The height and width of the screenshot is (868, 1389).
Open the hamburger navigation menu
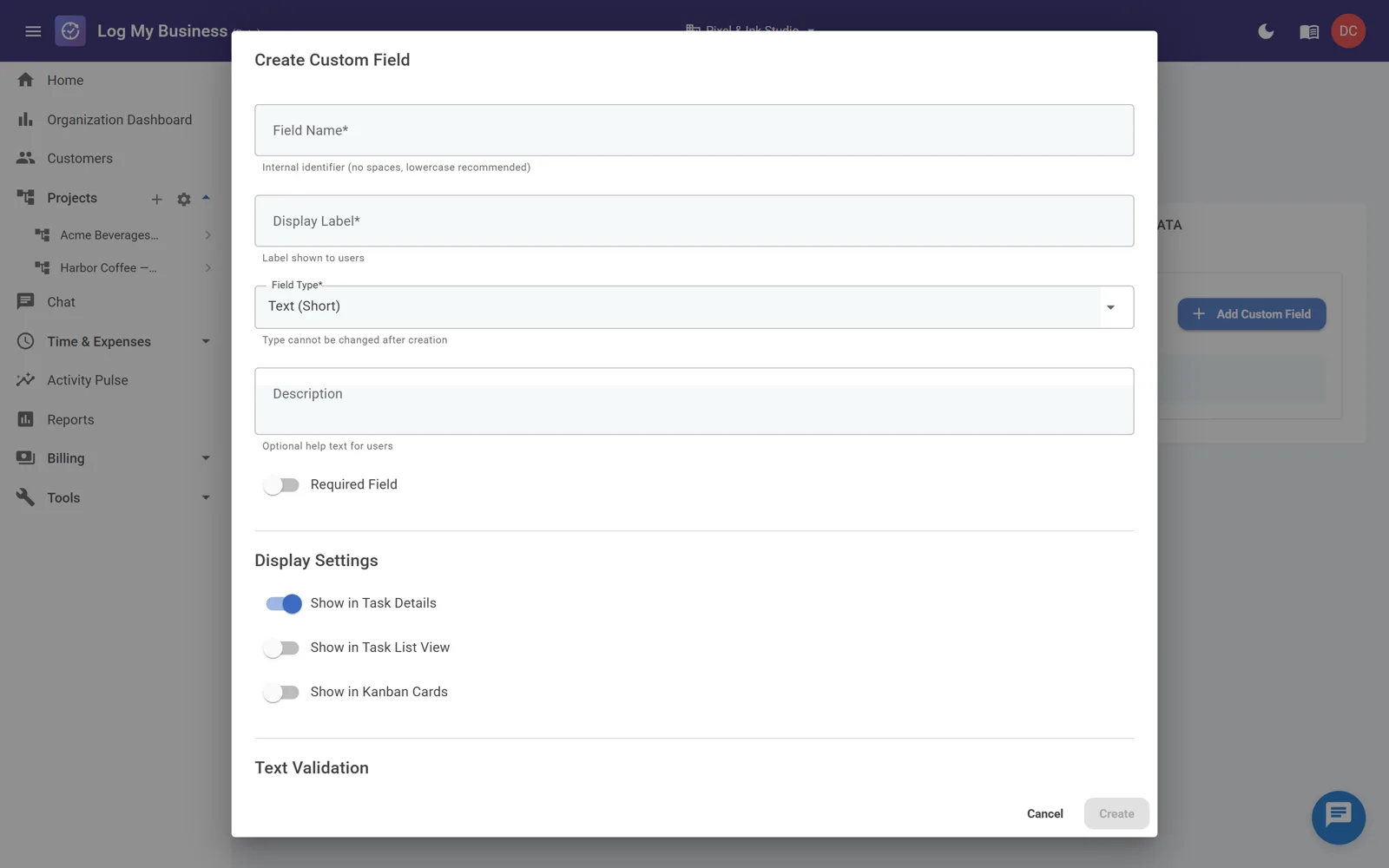coord(33,31)
